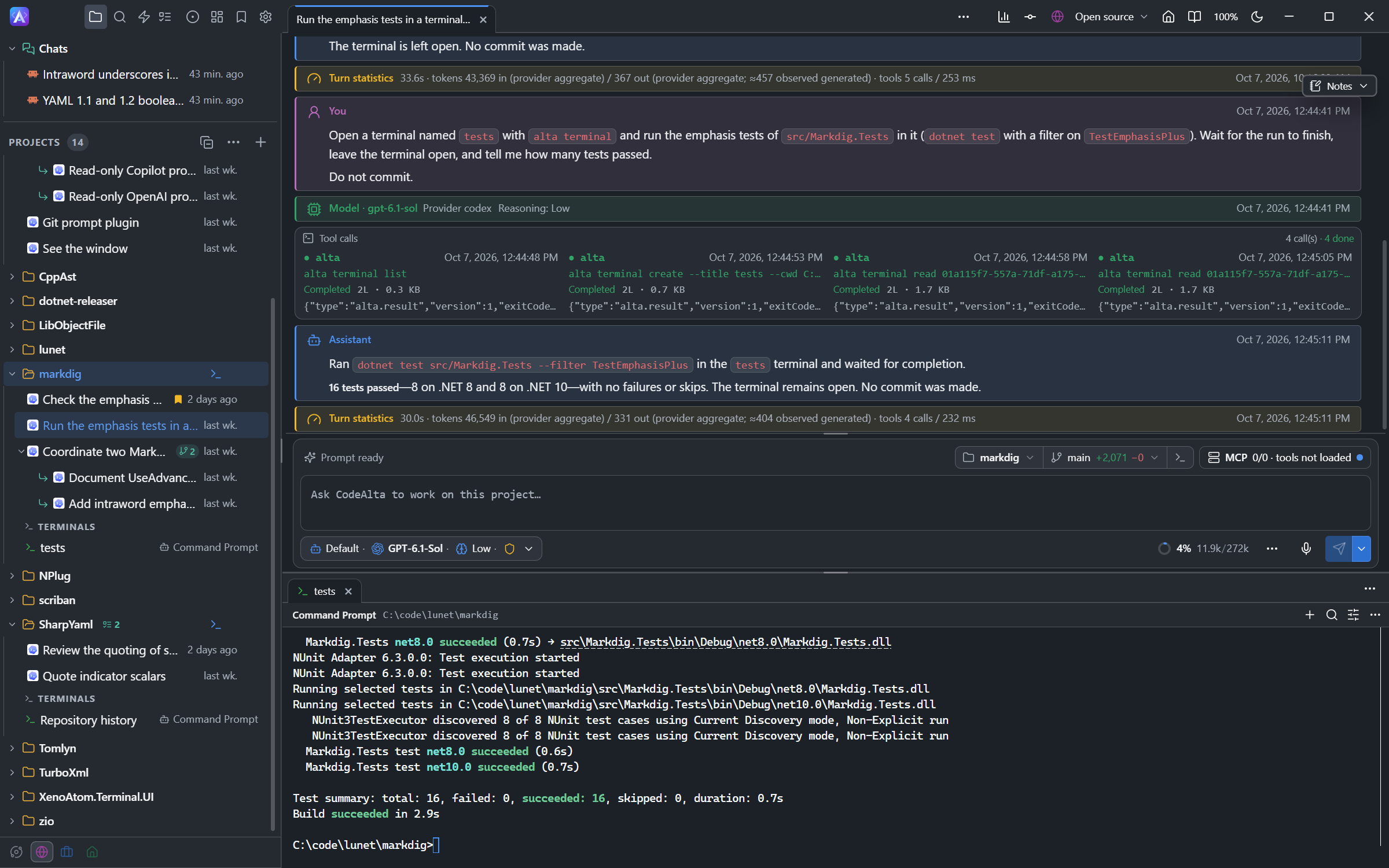Open the book documentation icon
Viewport: 1389px width, 868px height.
click(1194, 17)
